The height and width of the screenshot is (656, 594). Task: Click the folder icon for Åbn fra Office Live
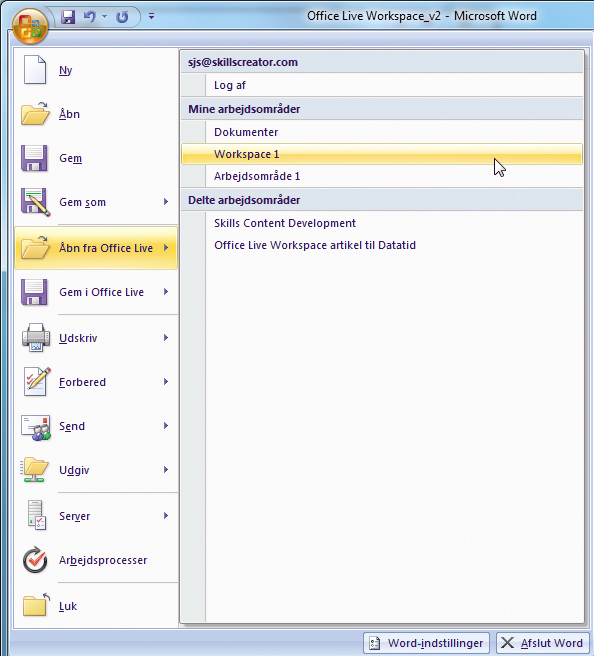(x=35, y=247)
